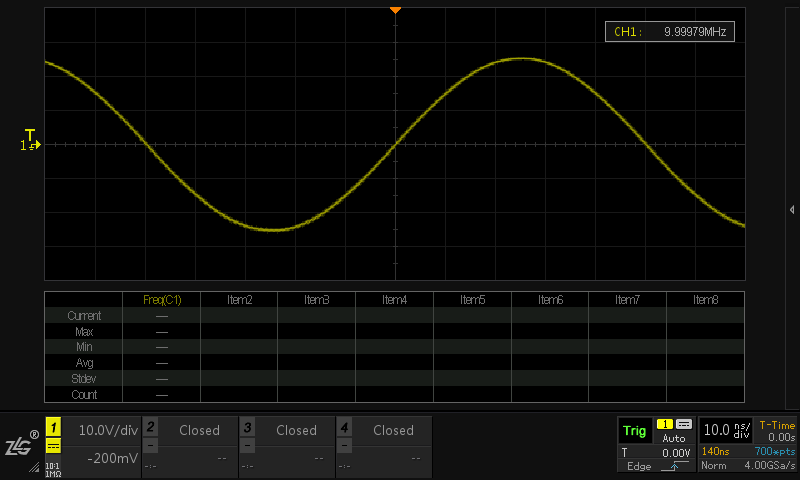Enable channel 4 number badge

click(344, 426)
